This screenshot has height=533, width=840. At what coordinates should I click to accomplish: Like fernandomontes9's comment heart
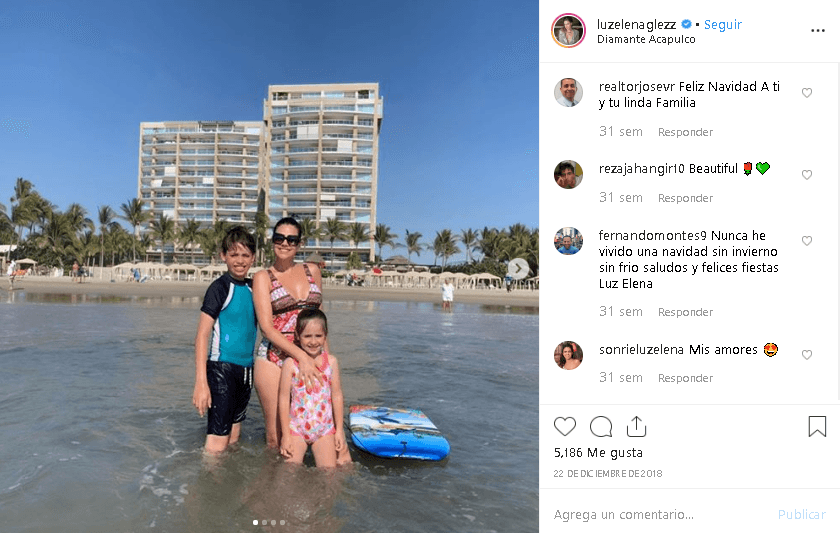coord(807,241)
